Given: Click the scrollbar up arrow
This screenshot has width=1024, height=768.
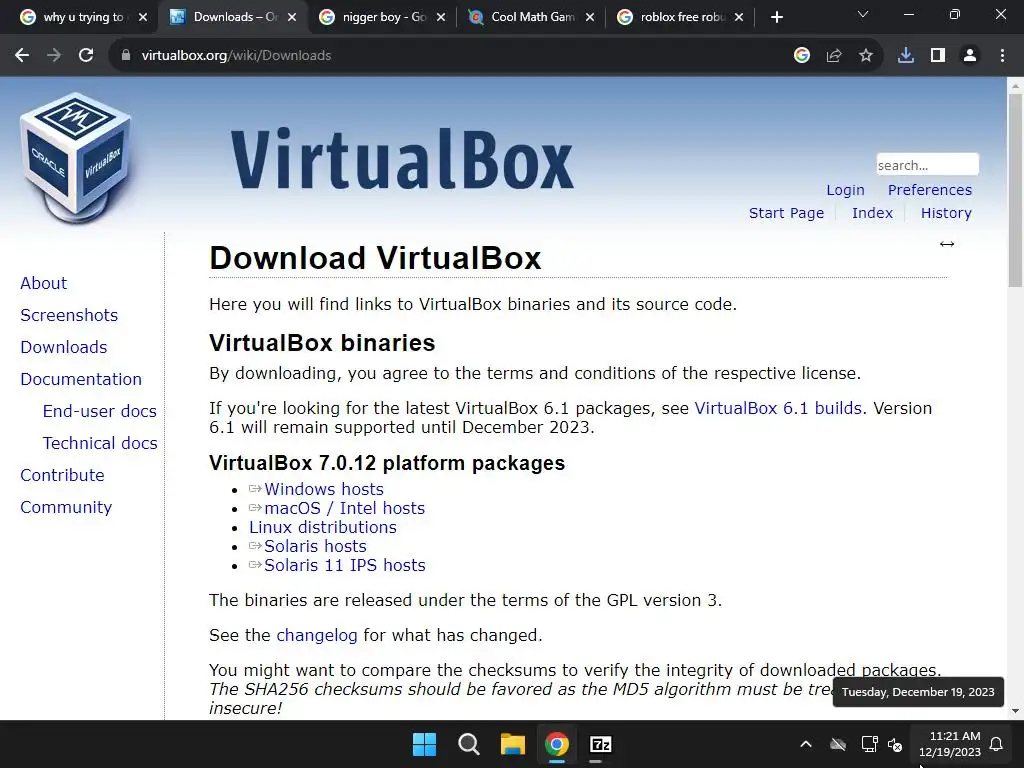Looking at the screenshot, I should point(1015,85).
